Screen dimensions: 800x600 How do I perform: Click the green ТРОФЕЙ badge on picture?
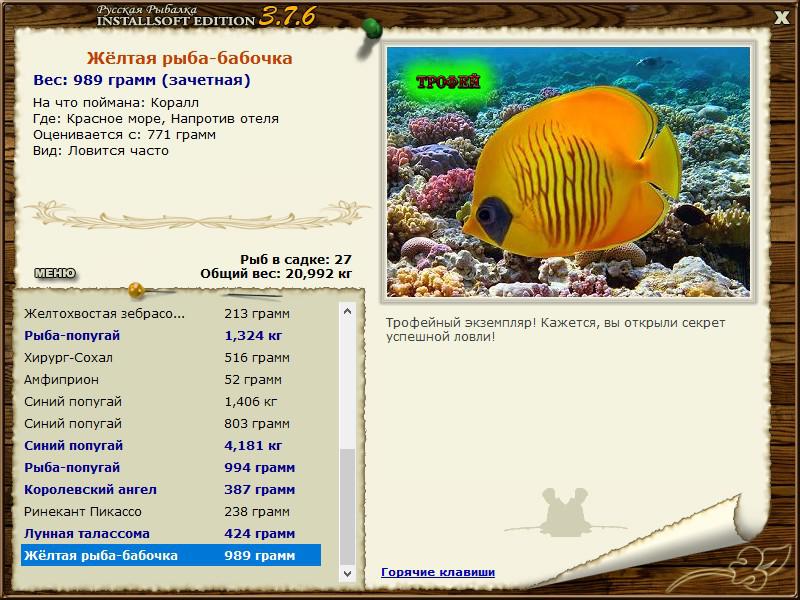pos(448,82)
